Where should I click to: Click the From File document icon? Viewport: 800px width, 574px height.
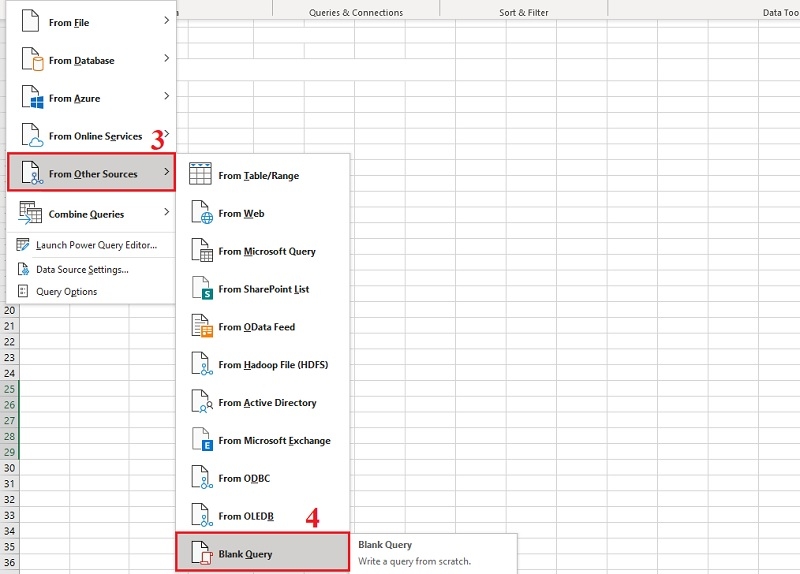30,21
